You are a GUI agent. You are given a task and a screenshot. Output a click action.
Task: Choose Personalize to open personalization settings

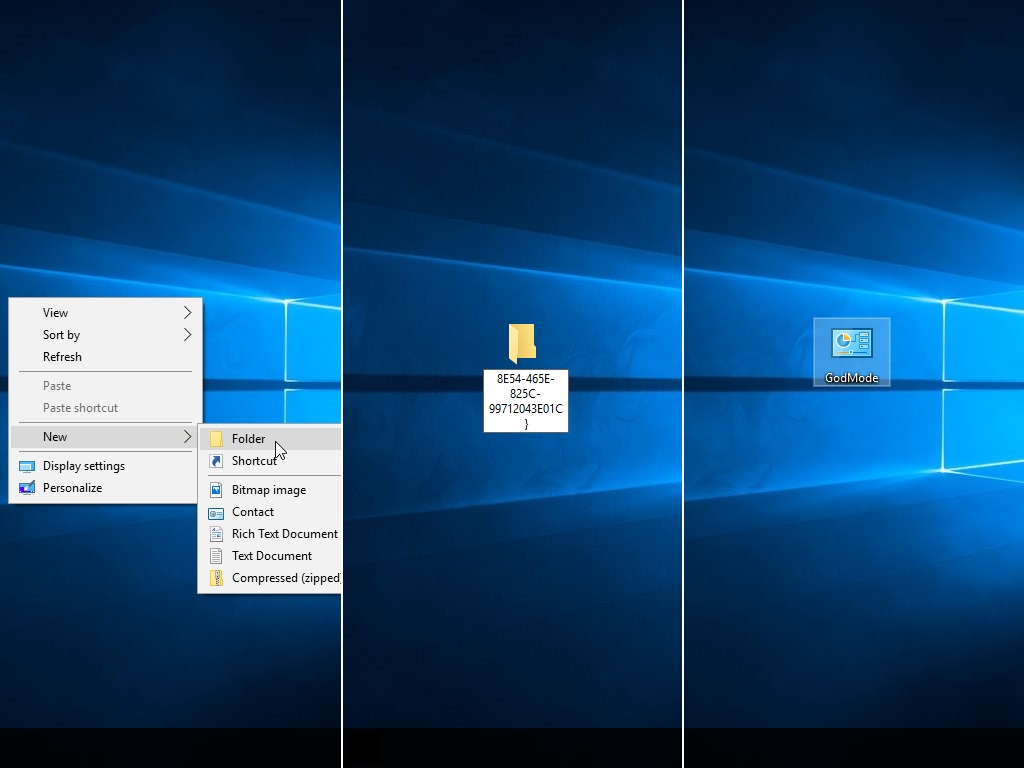click(x=72, y=487)
